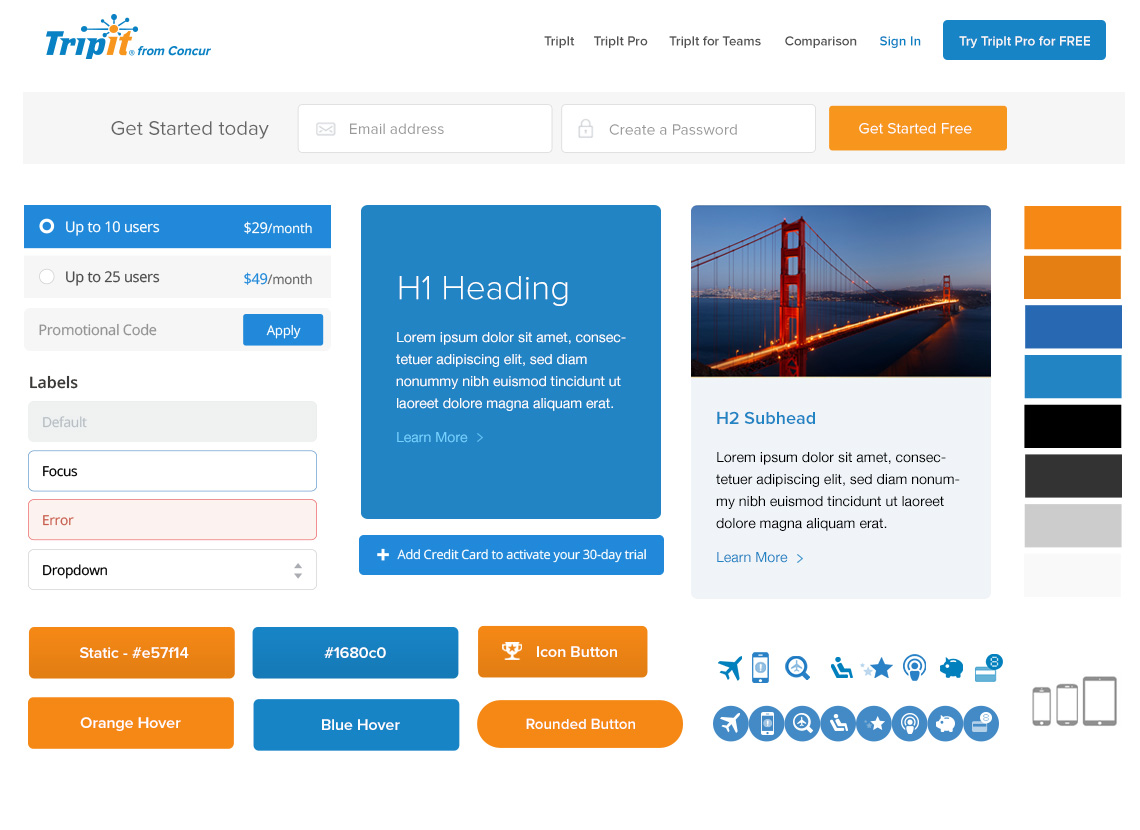Select the black color swatch on the right

coord(1072,426)
